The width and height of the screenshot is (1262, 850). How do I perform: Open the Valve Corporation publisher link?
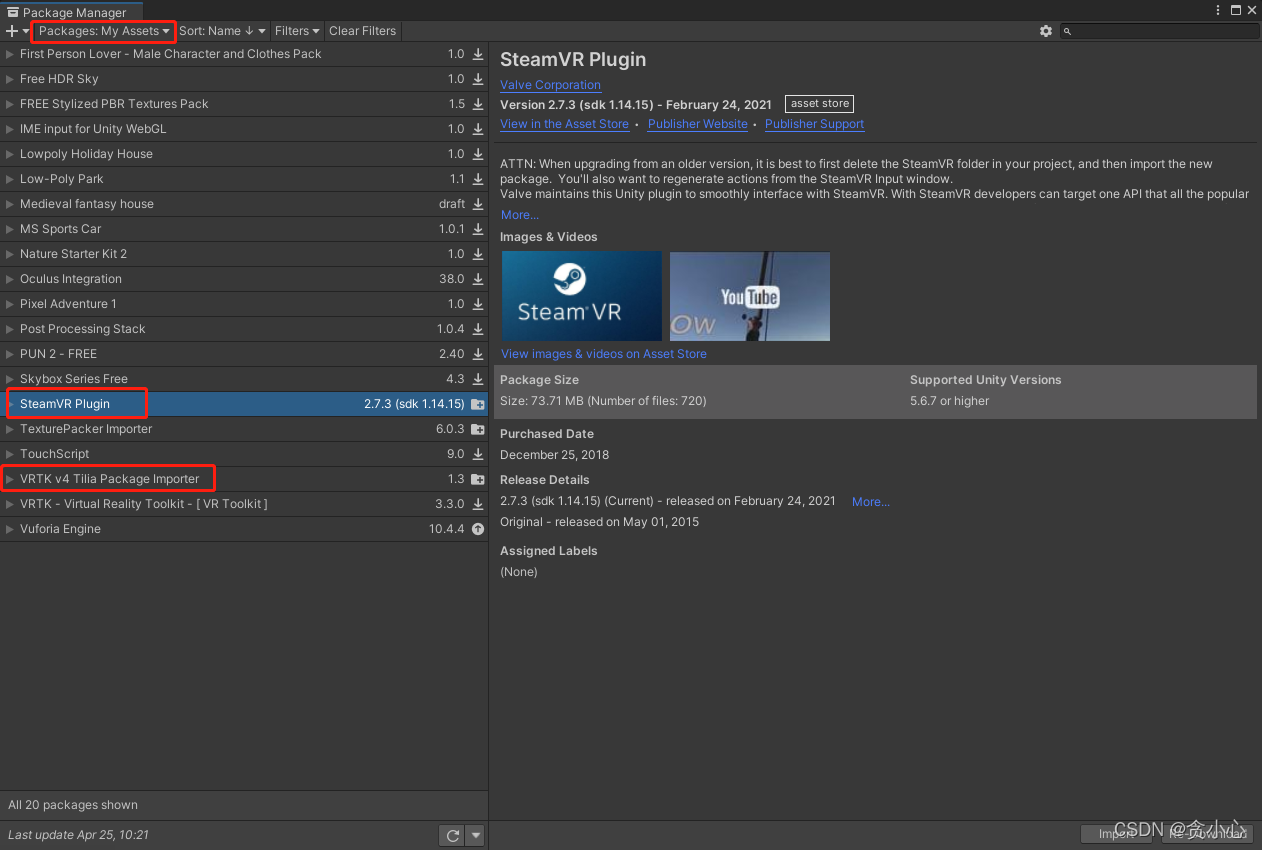[x=550, y=85]
